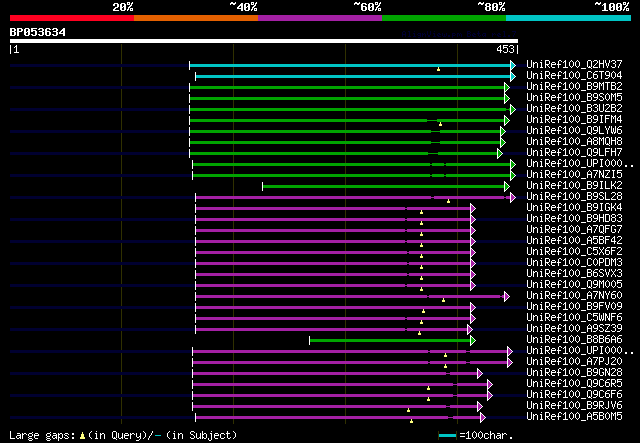Click the orange ~40% identity color segment
This screenshot has width=640, height=443.
(x=196, y=18)
